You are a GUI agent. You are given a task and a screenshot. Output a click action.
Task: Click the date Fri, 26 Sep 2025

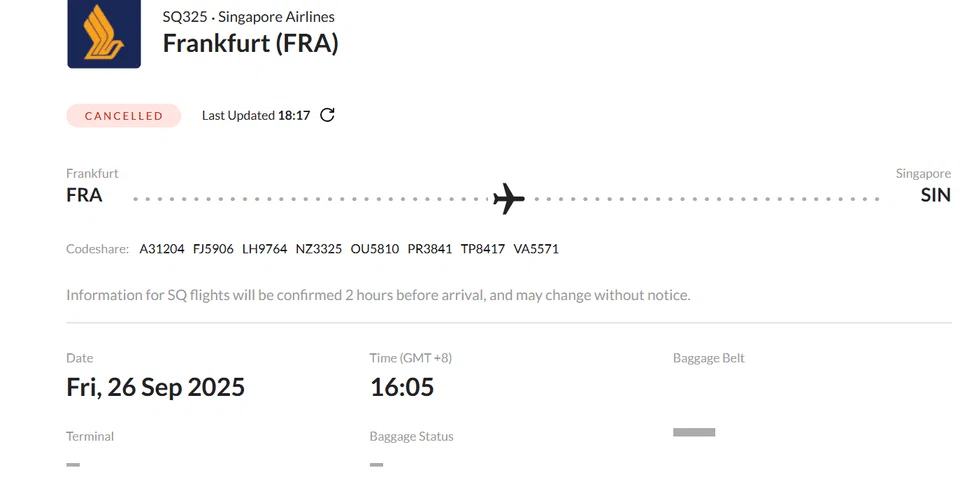click(x=155, y=387)
